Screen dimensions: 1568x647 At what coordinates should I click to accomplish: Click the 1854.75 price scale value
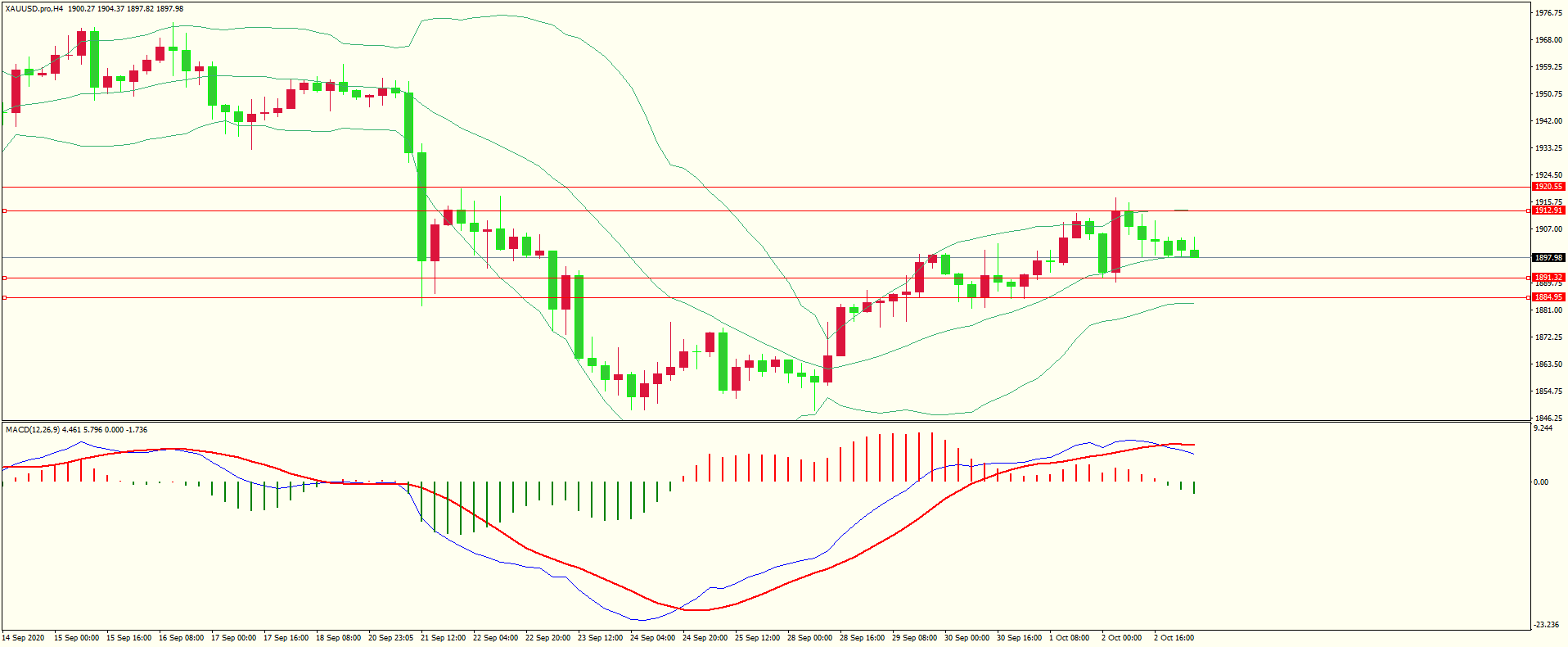[1548, 391]
